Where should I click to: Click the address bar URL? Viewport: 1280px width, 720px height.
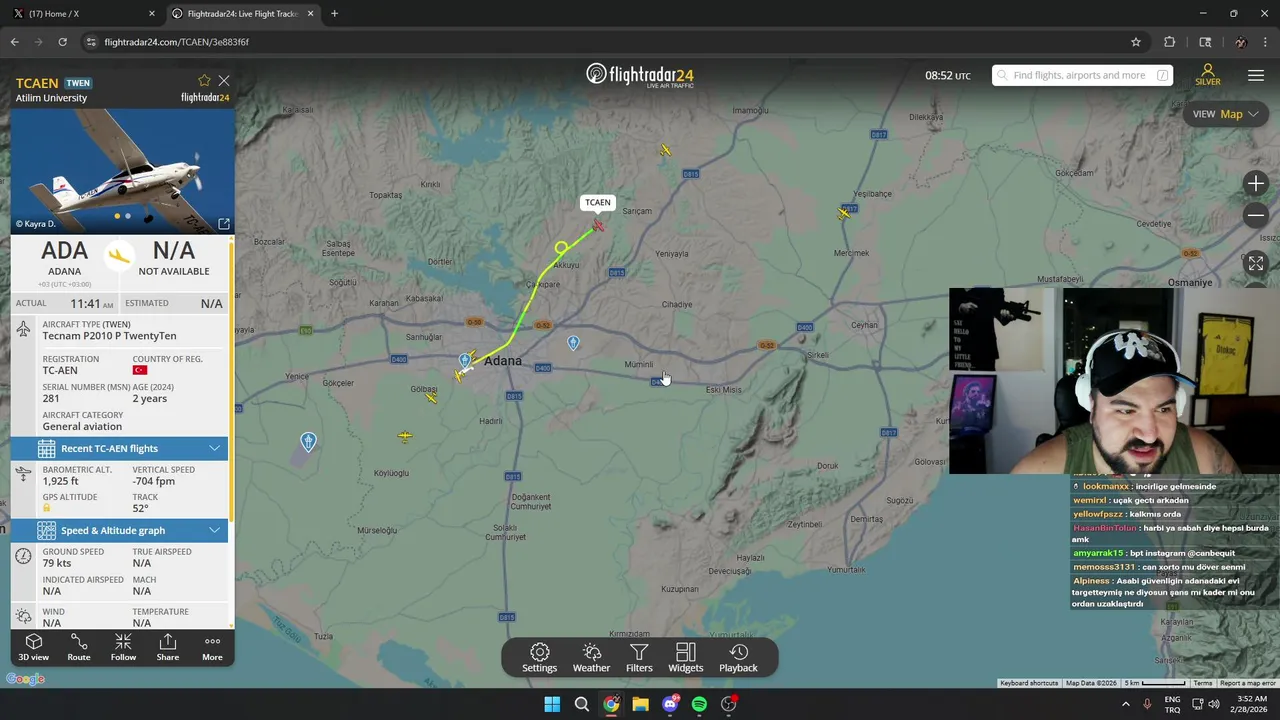176,42
